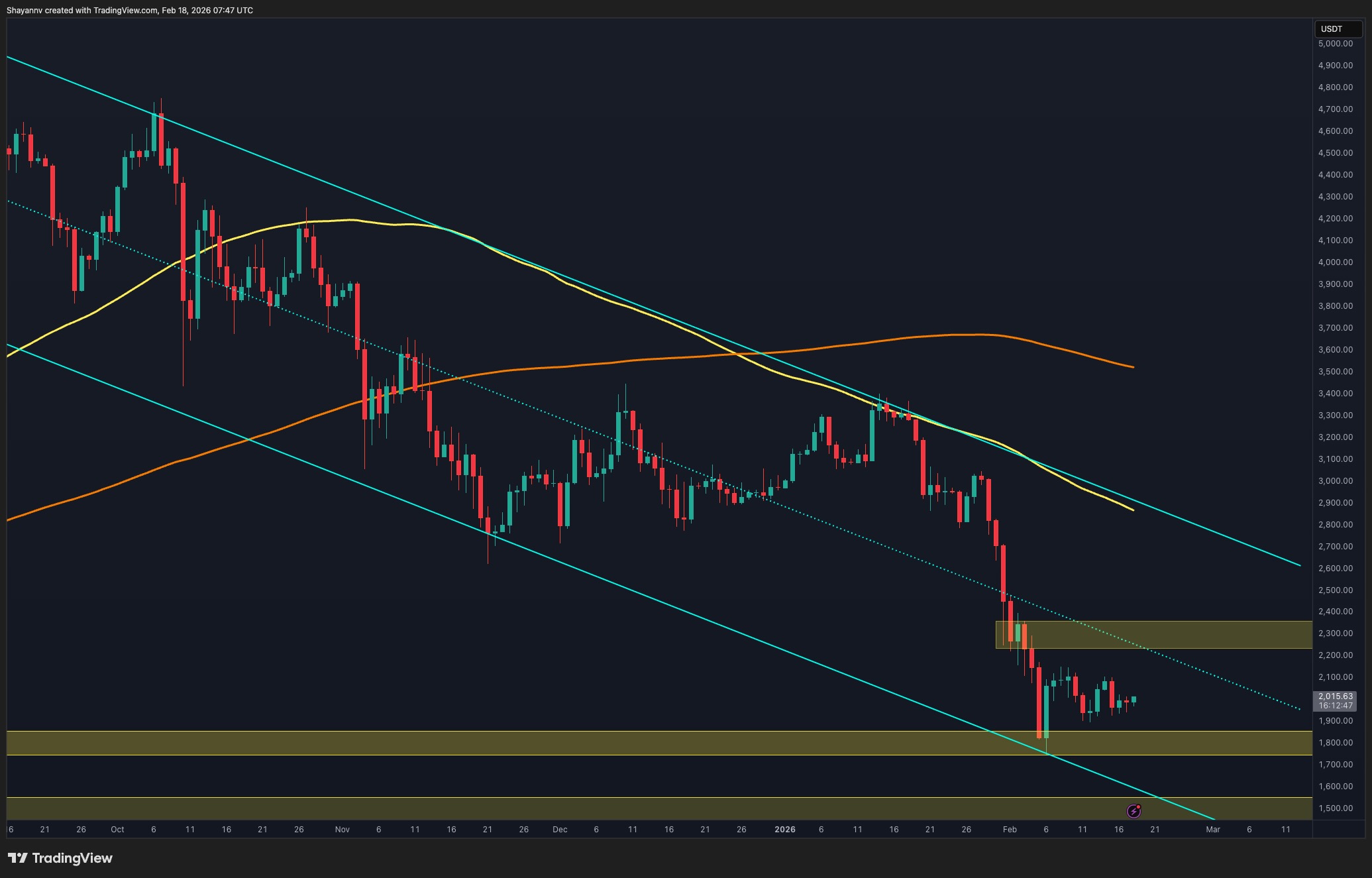
Task: Open the Shayannv TradingView attribution link
Action: point(130,11)
